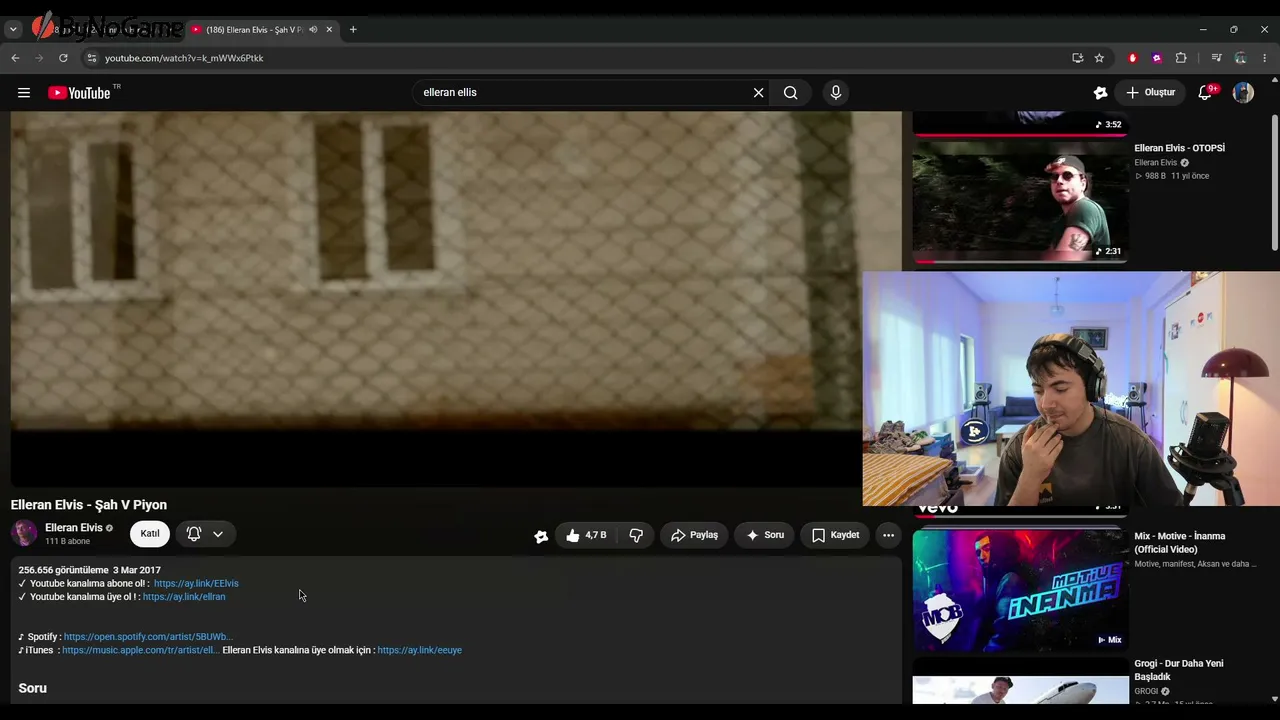Click the 111 B abone subscriber count
This screenshot has height=720, width=1280.
click(67, 542)
